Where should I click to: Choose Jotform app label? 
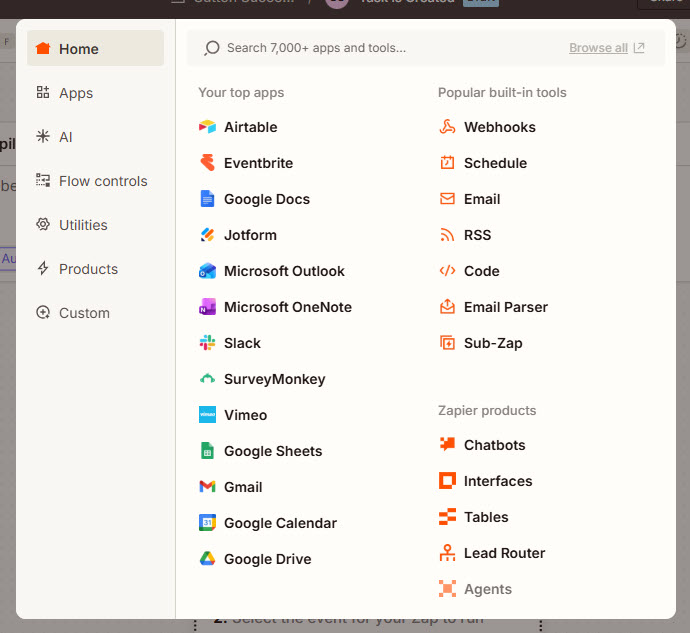tap(250, 235)
